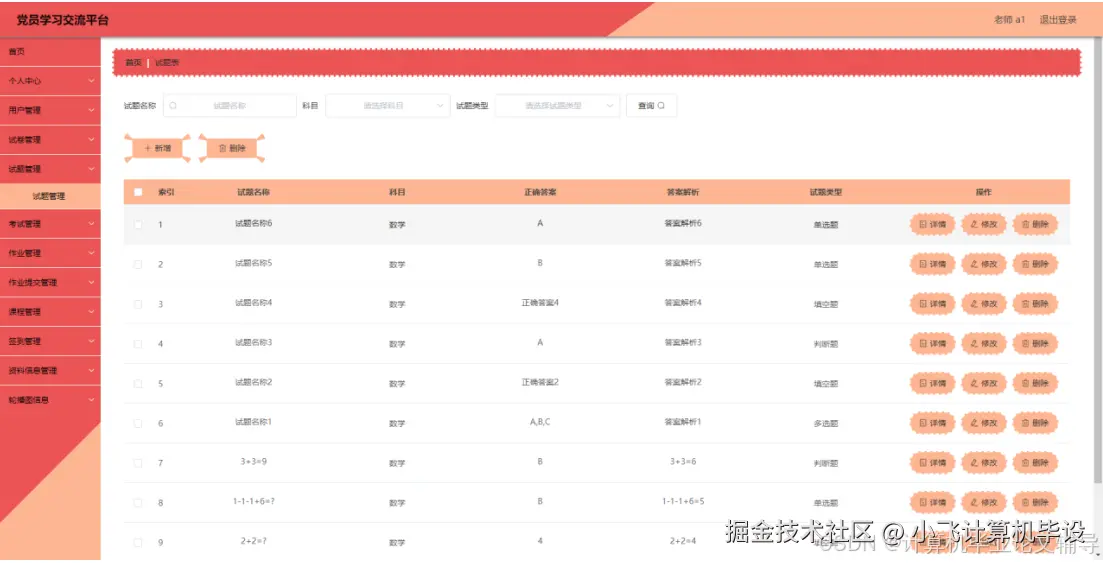The height and width of the screenshot is (563, 1103).
Task: Tick the 2+2=? row checkbox
Action: 138,543
